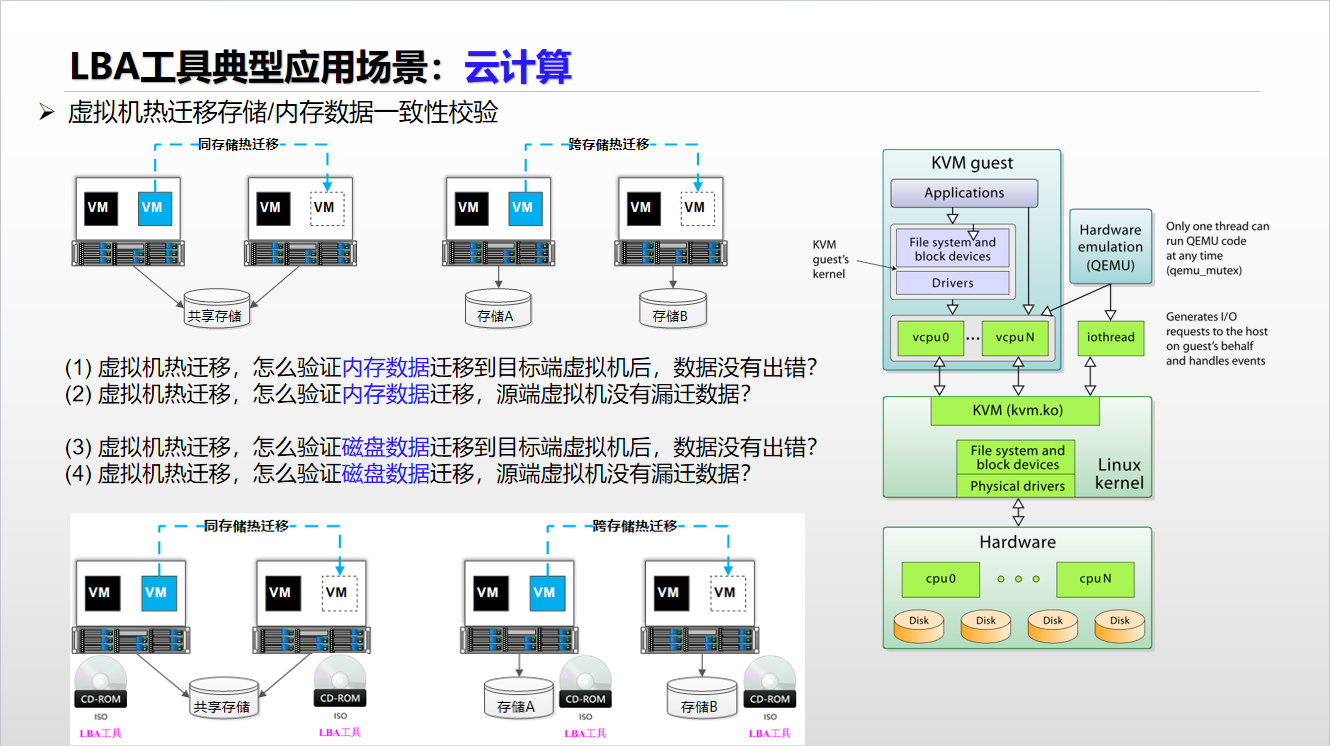
Task: Click the pink LBA工具 label right of lower 存储A
Action: 585,733
